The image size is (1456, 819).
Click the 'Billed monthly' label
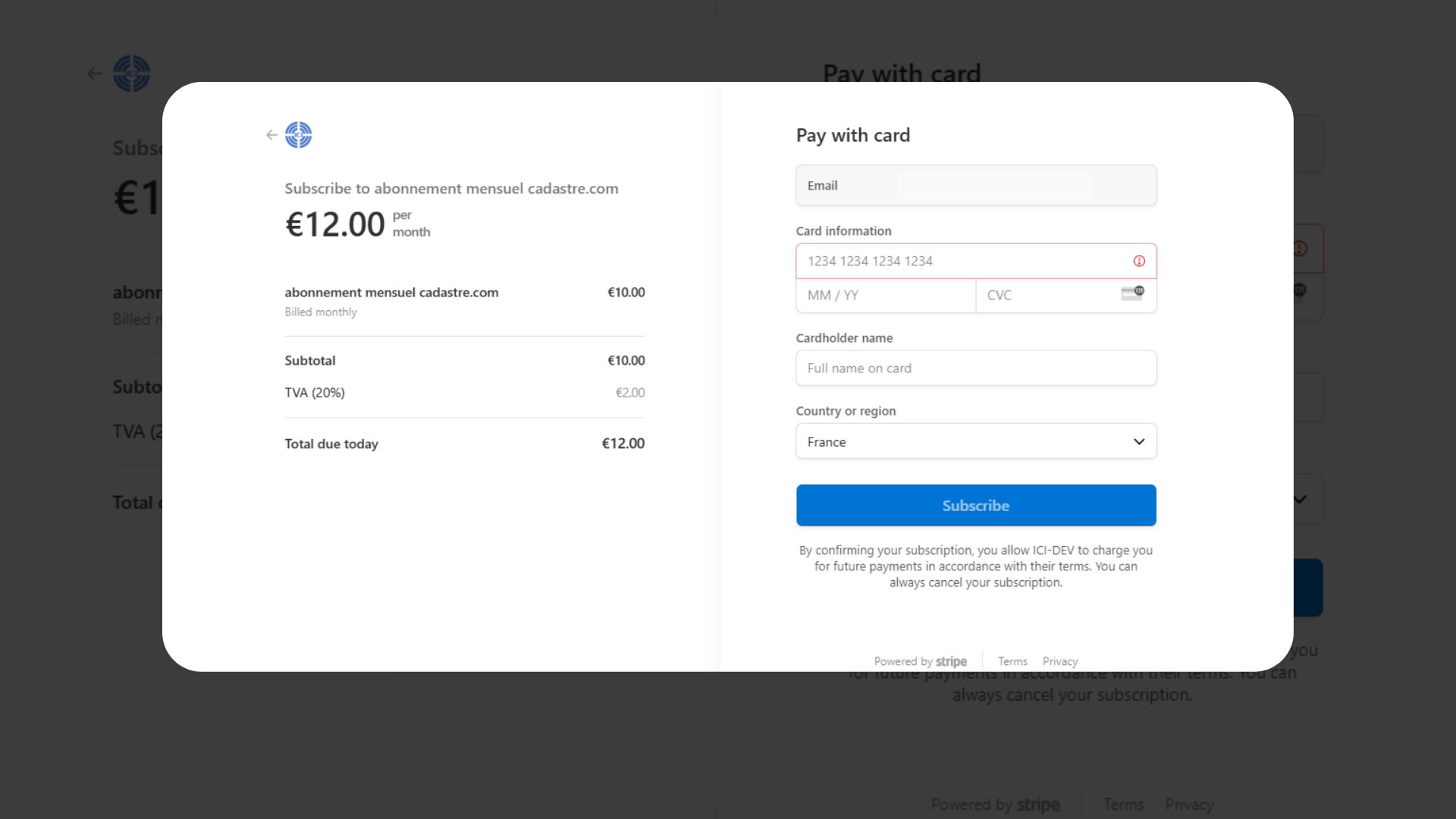321,312
